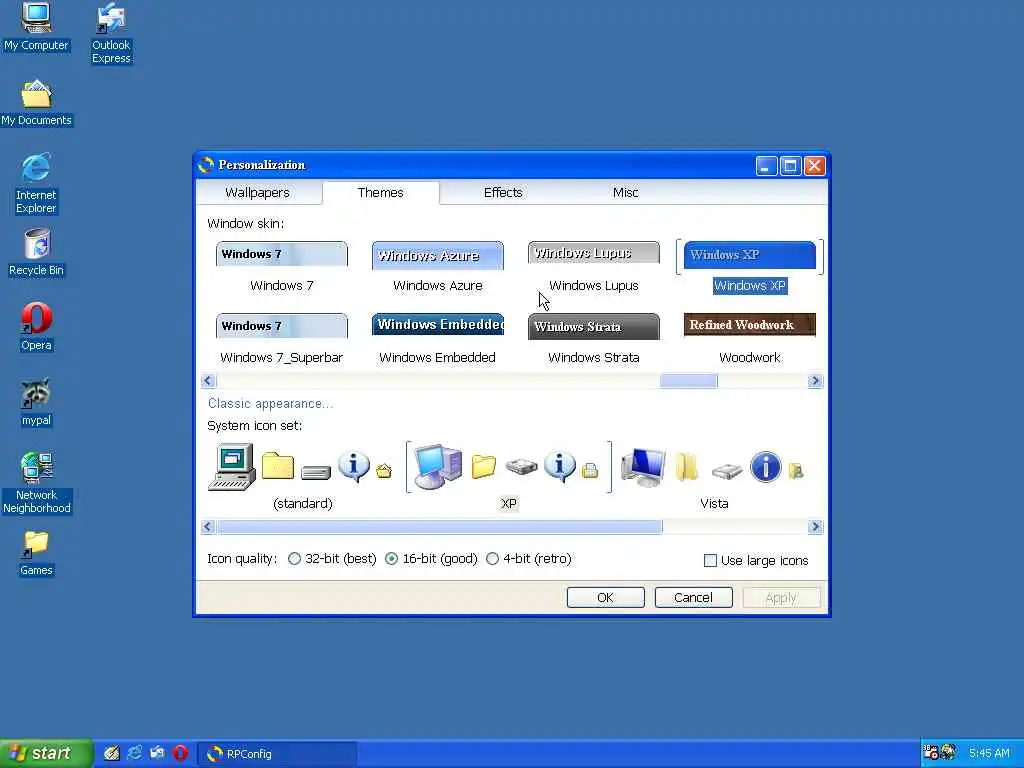Select 16-bit (good) icon quality
This screenshot has height=768, width=1024.
[431, 559]
